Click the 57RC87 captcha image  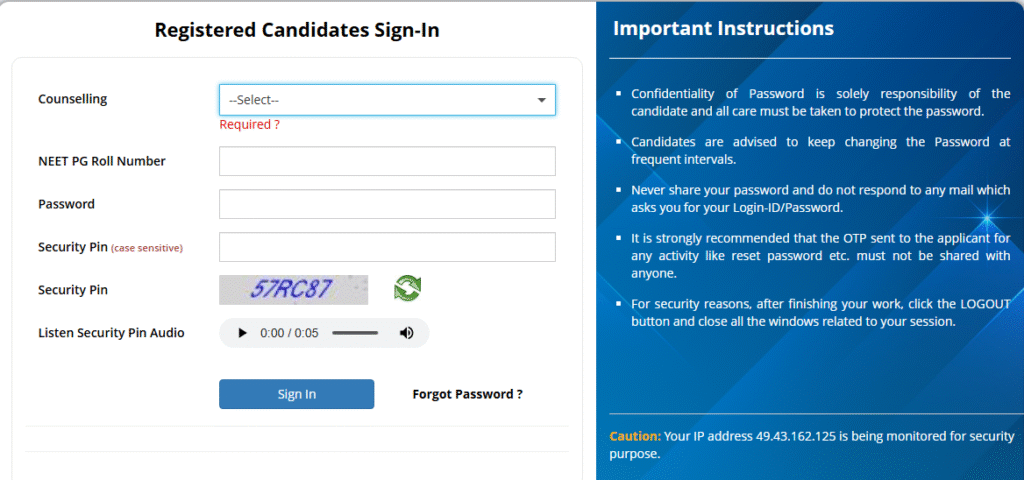[x=293, y=290]
